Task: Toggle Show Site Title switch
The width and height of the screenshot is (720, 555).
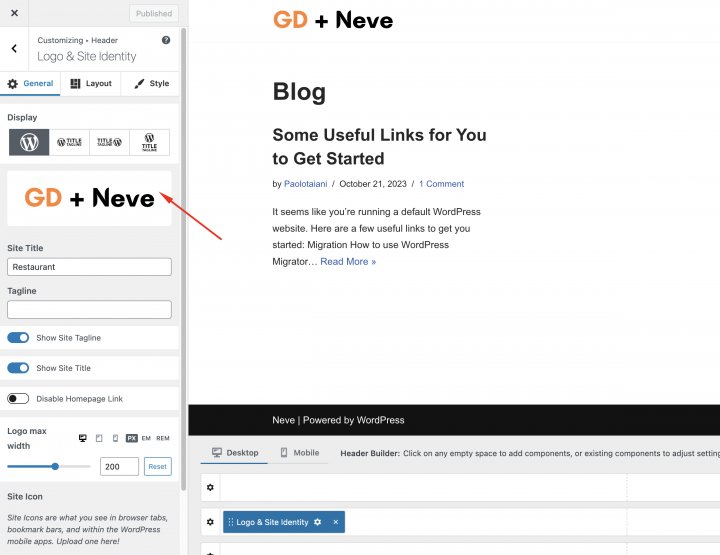Action: (18, 368)
